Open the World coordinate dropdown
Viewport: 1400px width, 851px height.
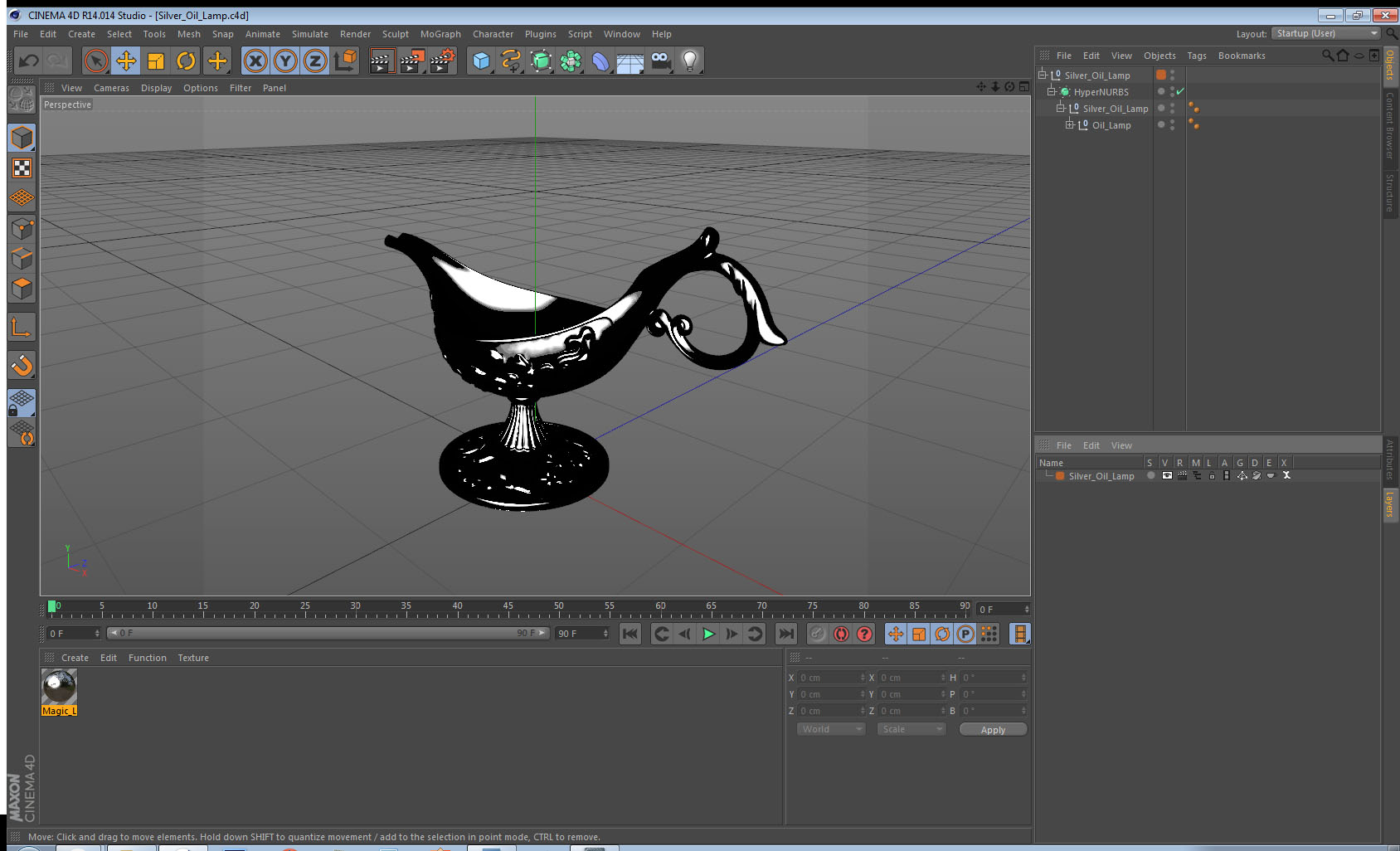coord(831,729)
